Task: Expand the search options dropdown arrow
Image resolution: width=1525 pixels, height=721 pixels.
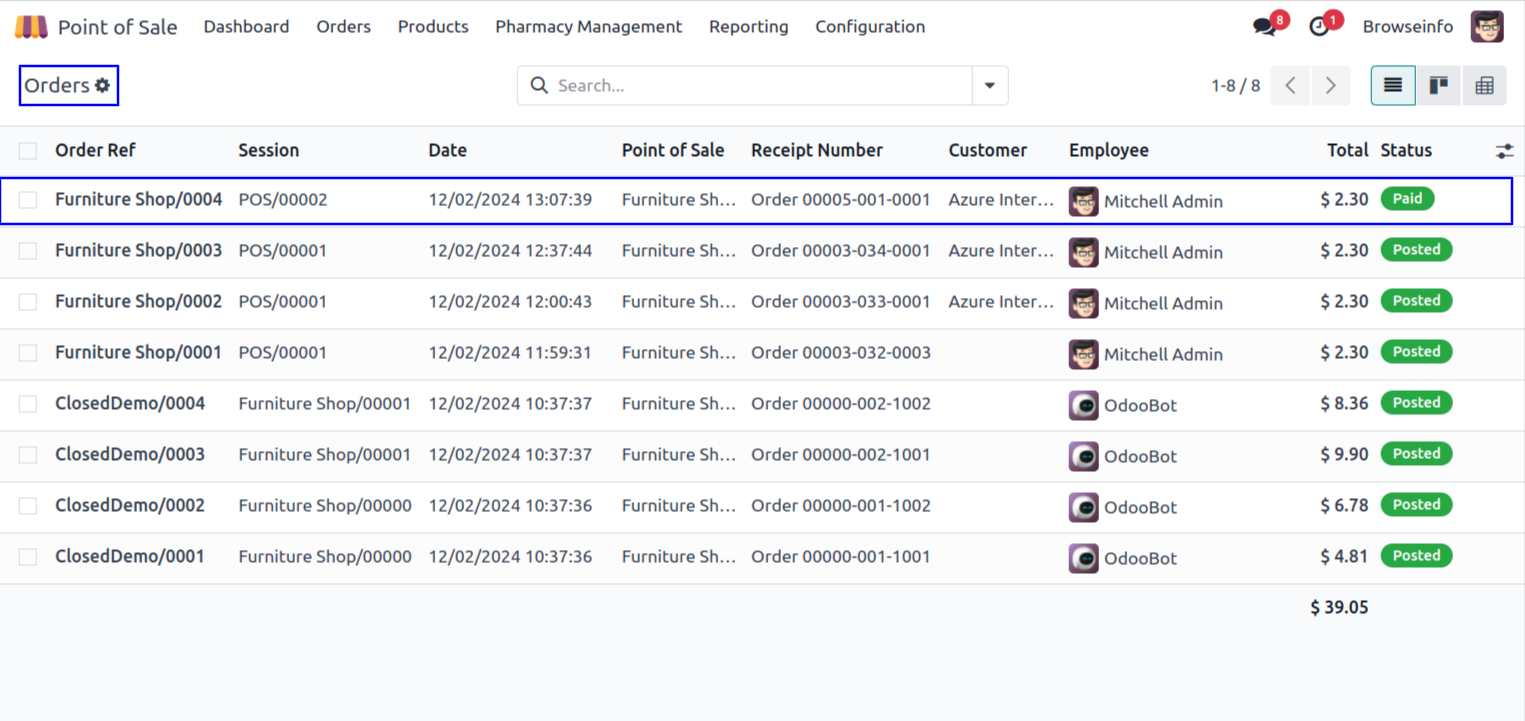Action: (989, 86)
